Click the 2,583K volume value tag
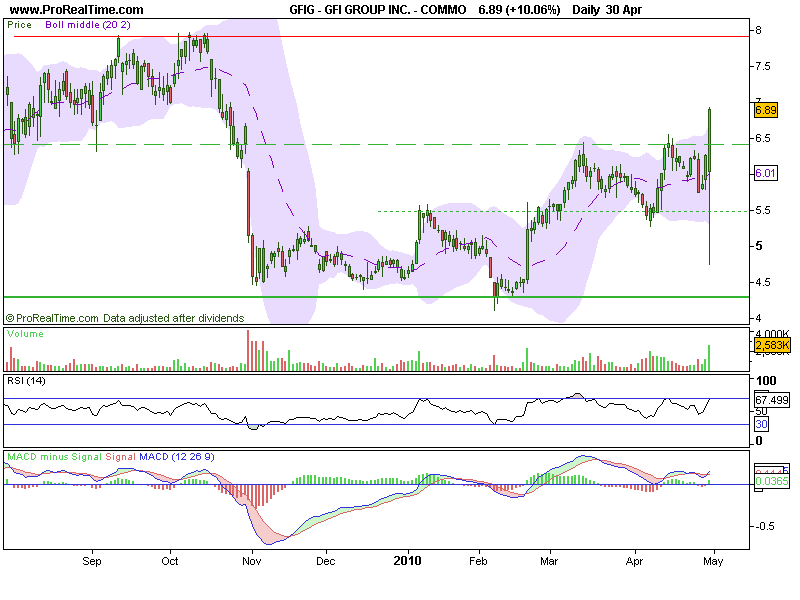 point(772,345)
